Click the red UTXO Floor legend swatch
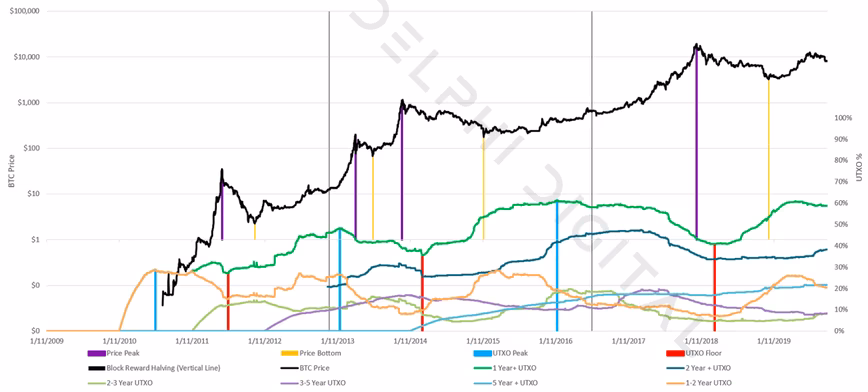This screenshot has width=868, height=392. [x=676, y=353]
